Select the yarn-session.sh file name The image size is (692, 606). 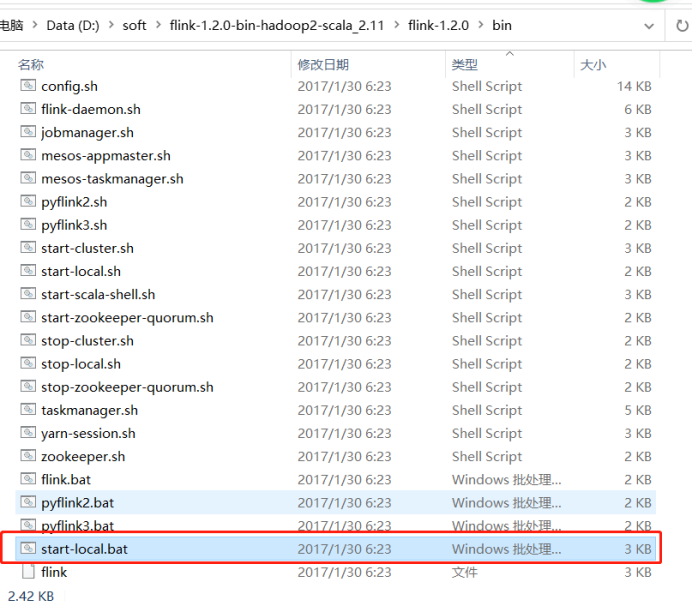tap(88, 433)
